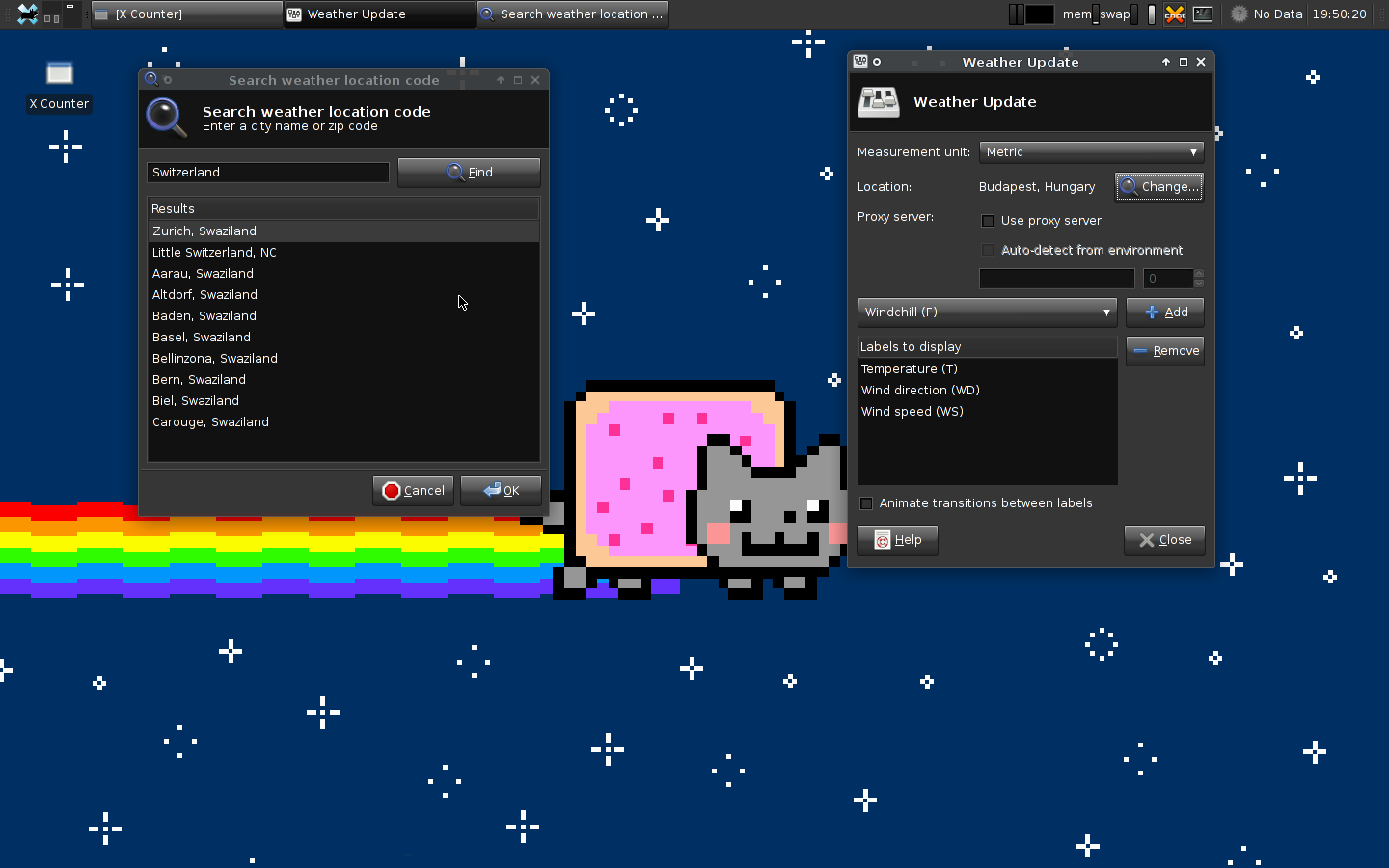The image size is (1389, 868).
Task: Close the Search weather location code window
Action: coord(535,80)
